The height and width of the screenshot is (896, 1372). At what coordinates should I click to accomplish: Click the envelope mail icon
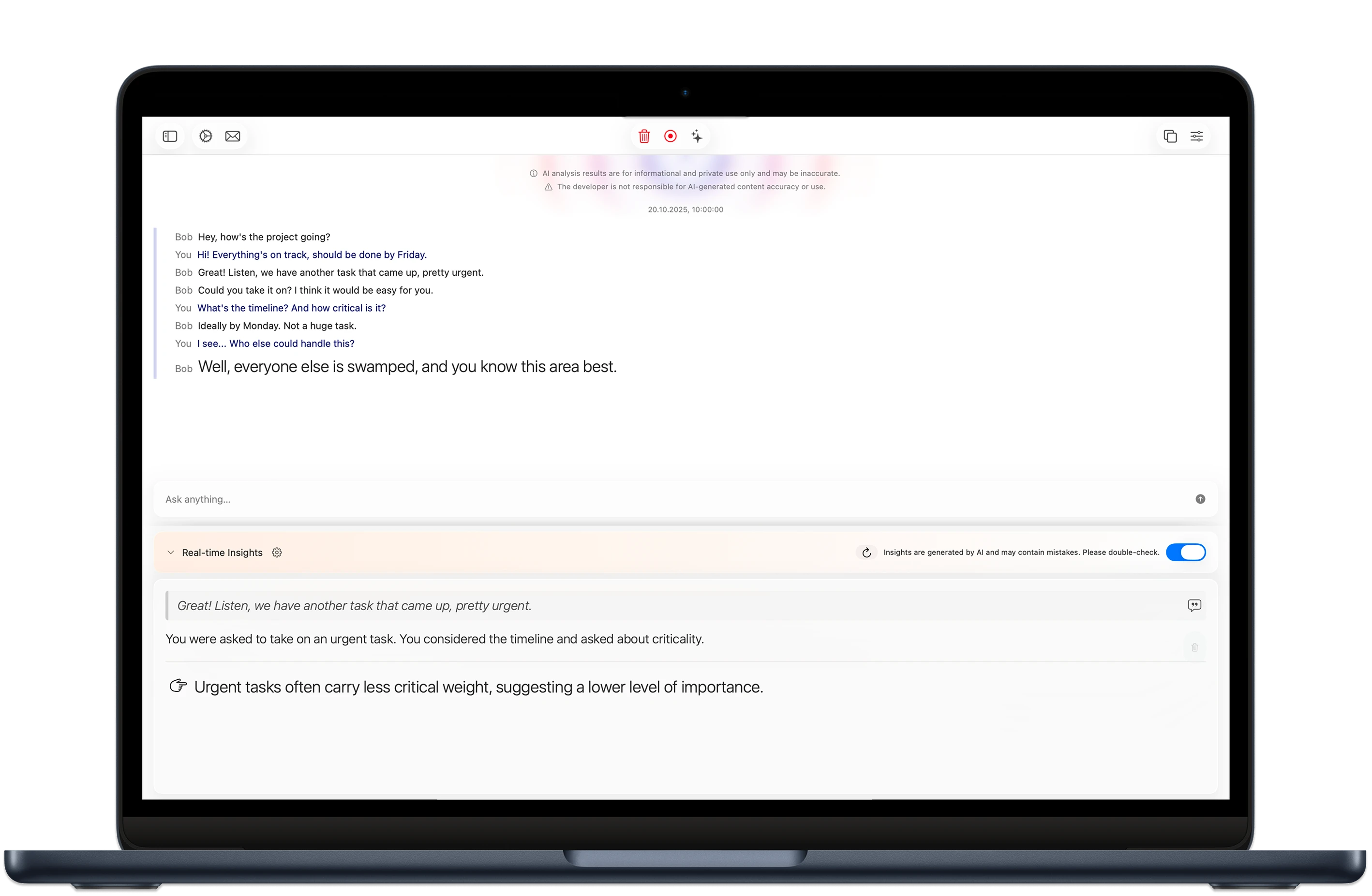[233, 136]
